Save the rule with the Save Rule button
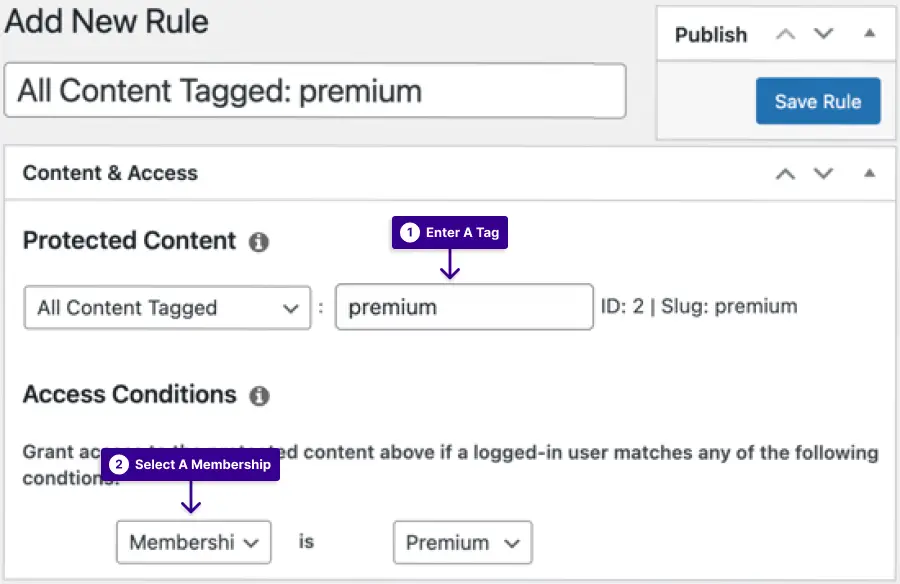 coord(818,101)
